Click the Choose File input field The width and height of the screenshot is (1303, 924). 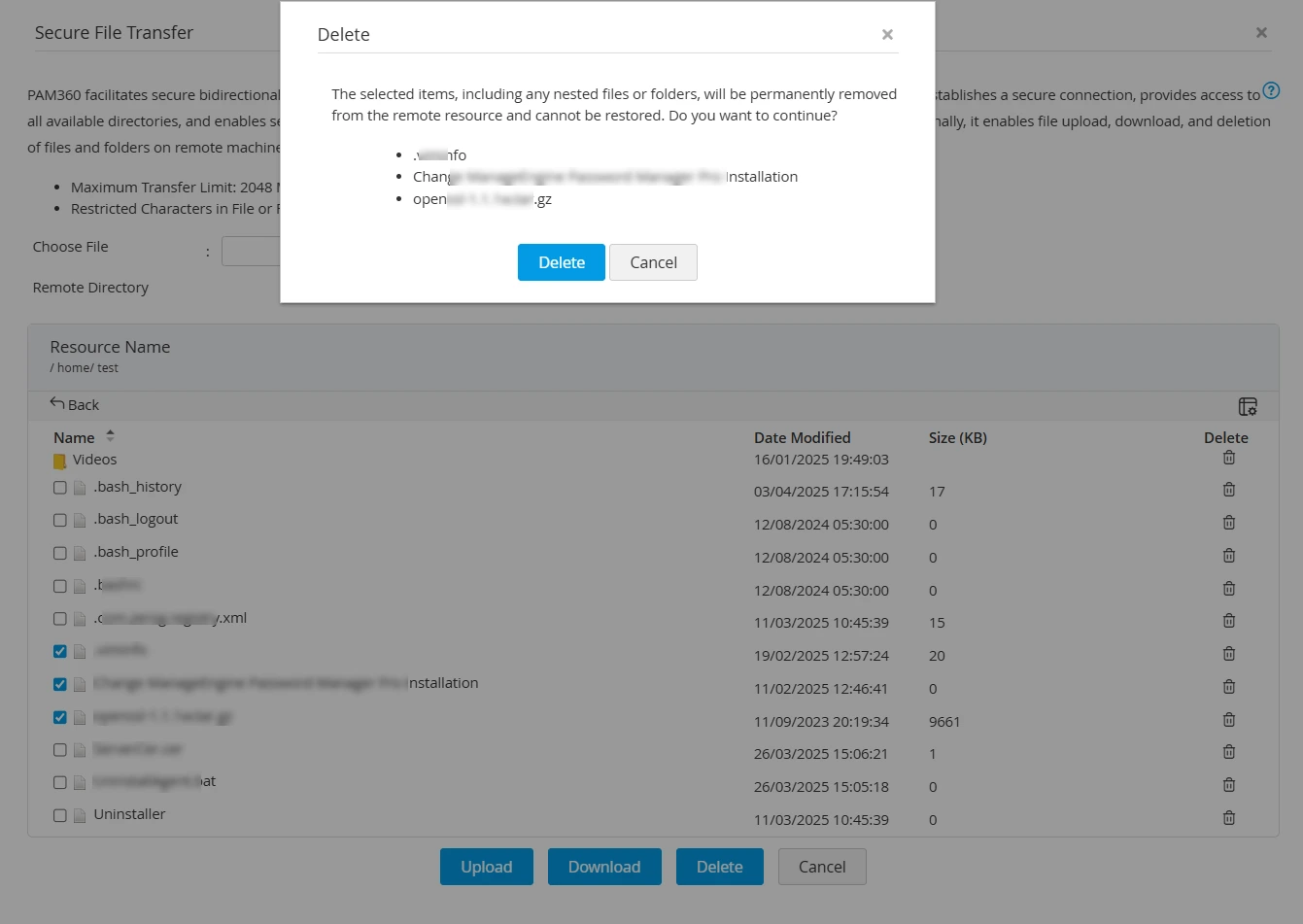pyautogui.click(x=251, y=252)
